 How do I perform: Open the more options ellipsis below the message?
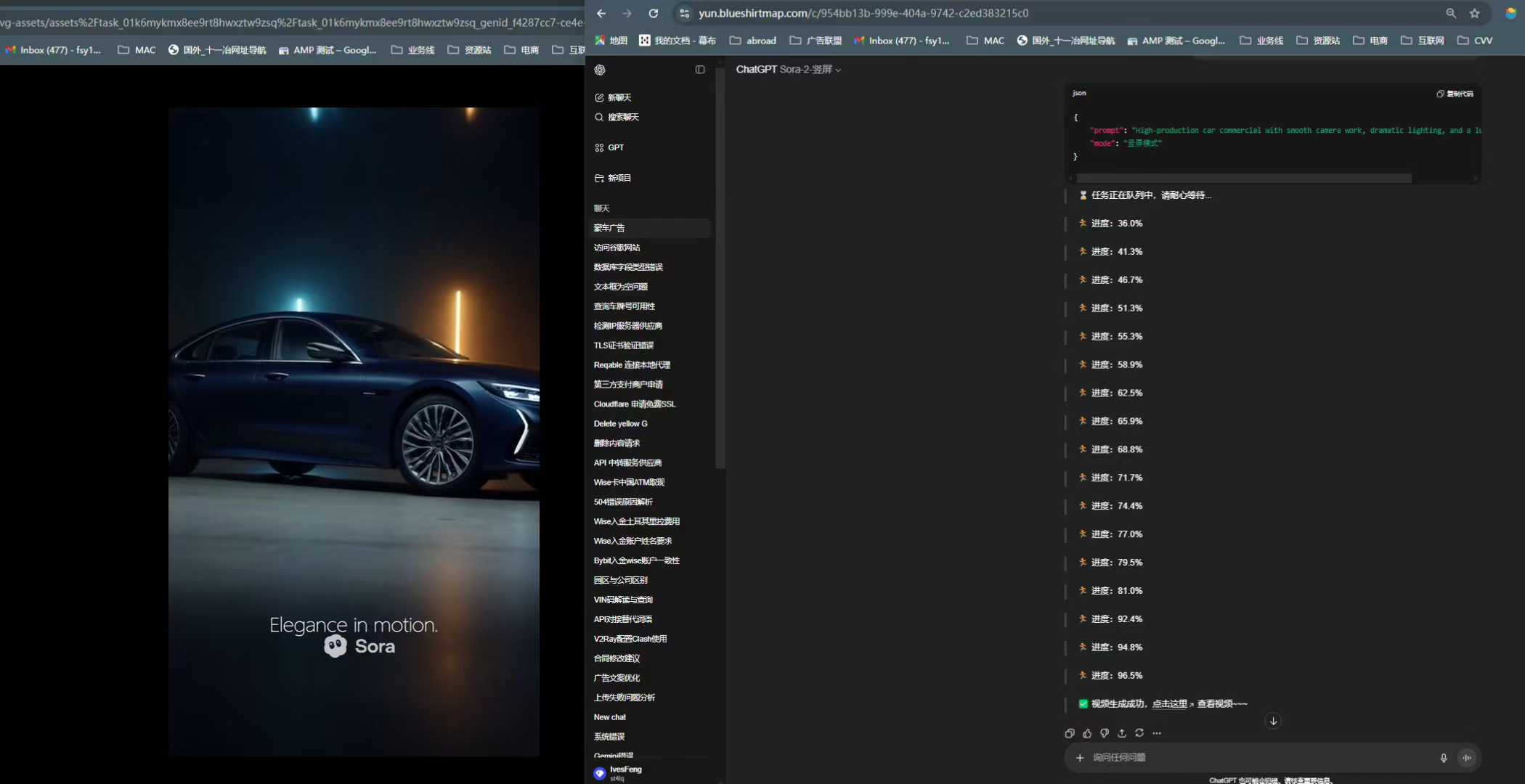point(1157,733)
